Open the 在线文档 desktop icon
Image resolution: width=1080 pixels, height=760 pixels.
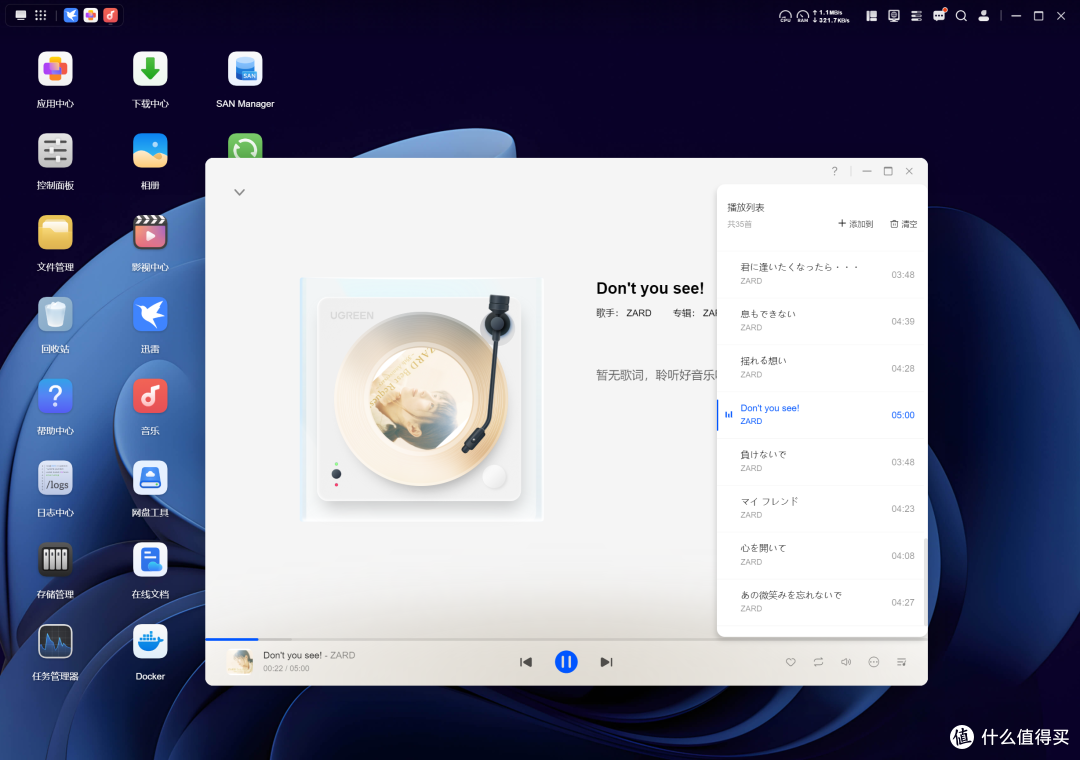pyautogui.click(x=150, y=560)
